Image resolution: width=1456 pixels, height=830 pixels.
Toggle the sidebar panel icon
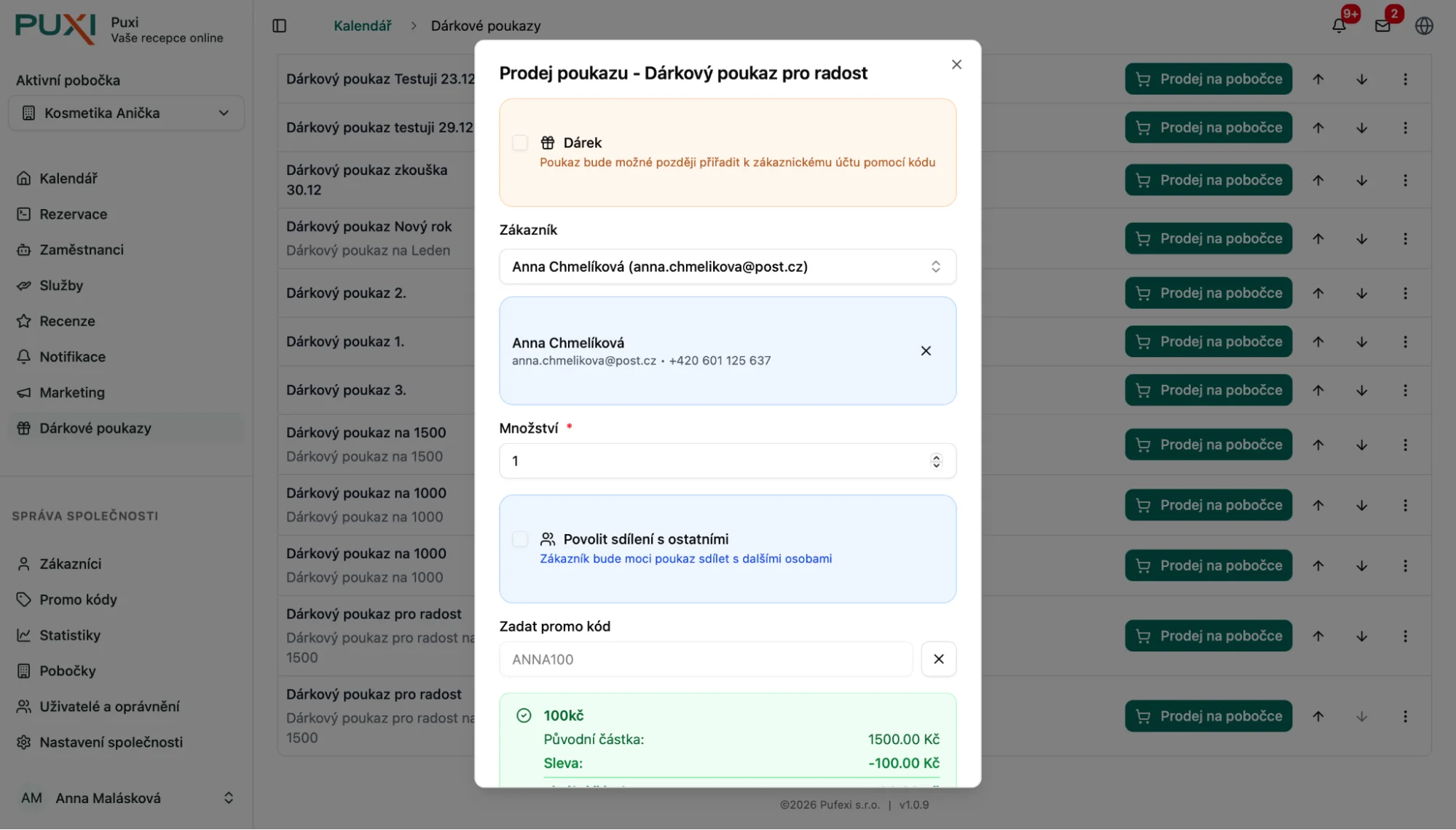click(279, 26)
